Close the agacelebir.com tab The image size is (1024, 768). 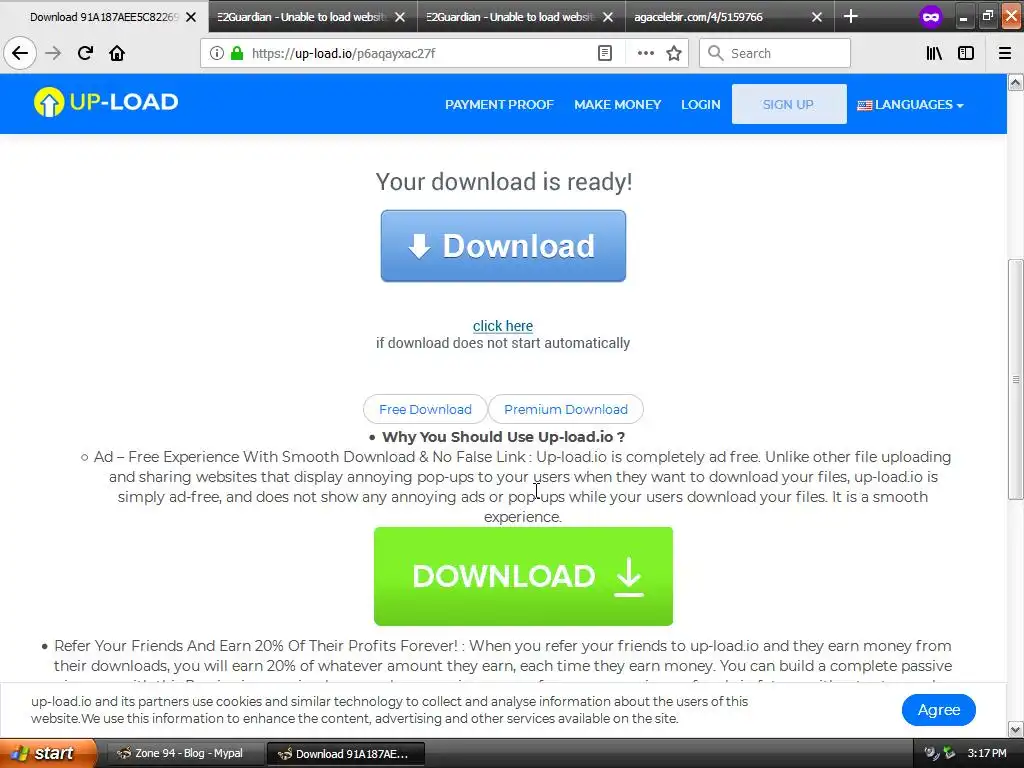816,17
